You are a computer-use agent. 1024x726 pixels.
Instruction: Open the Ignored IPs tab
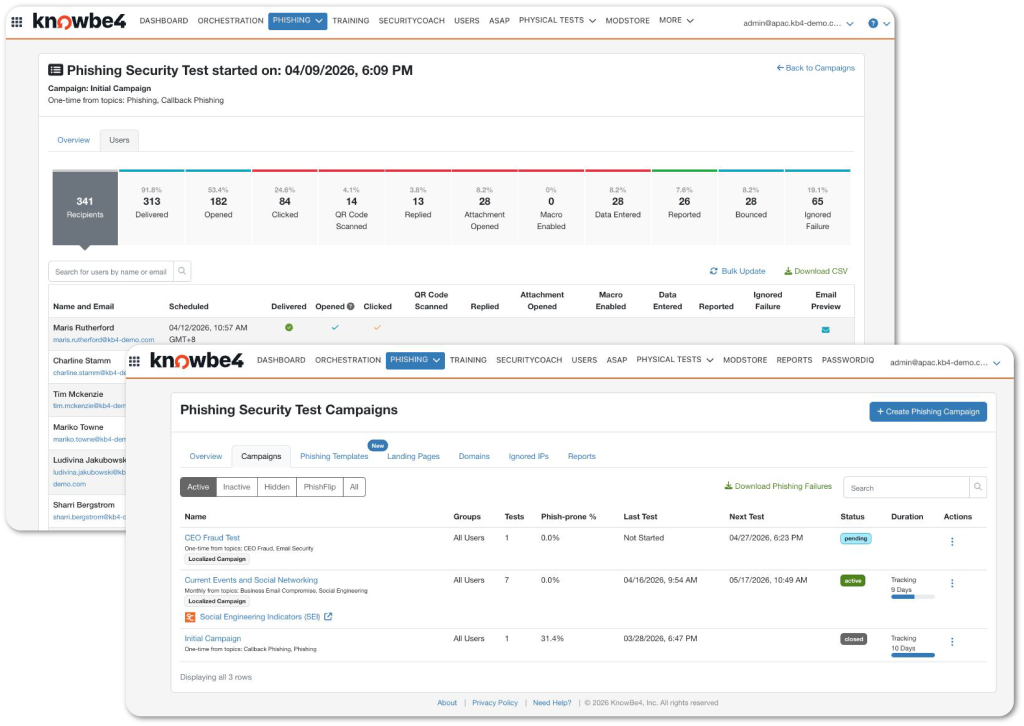(x=528, y=456)
